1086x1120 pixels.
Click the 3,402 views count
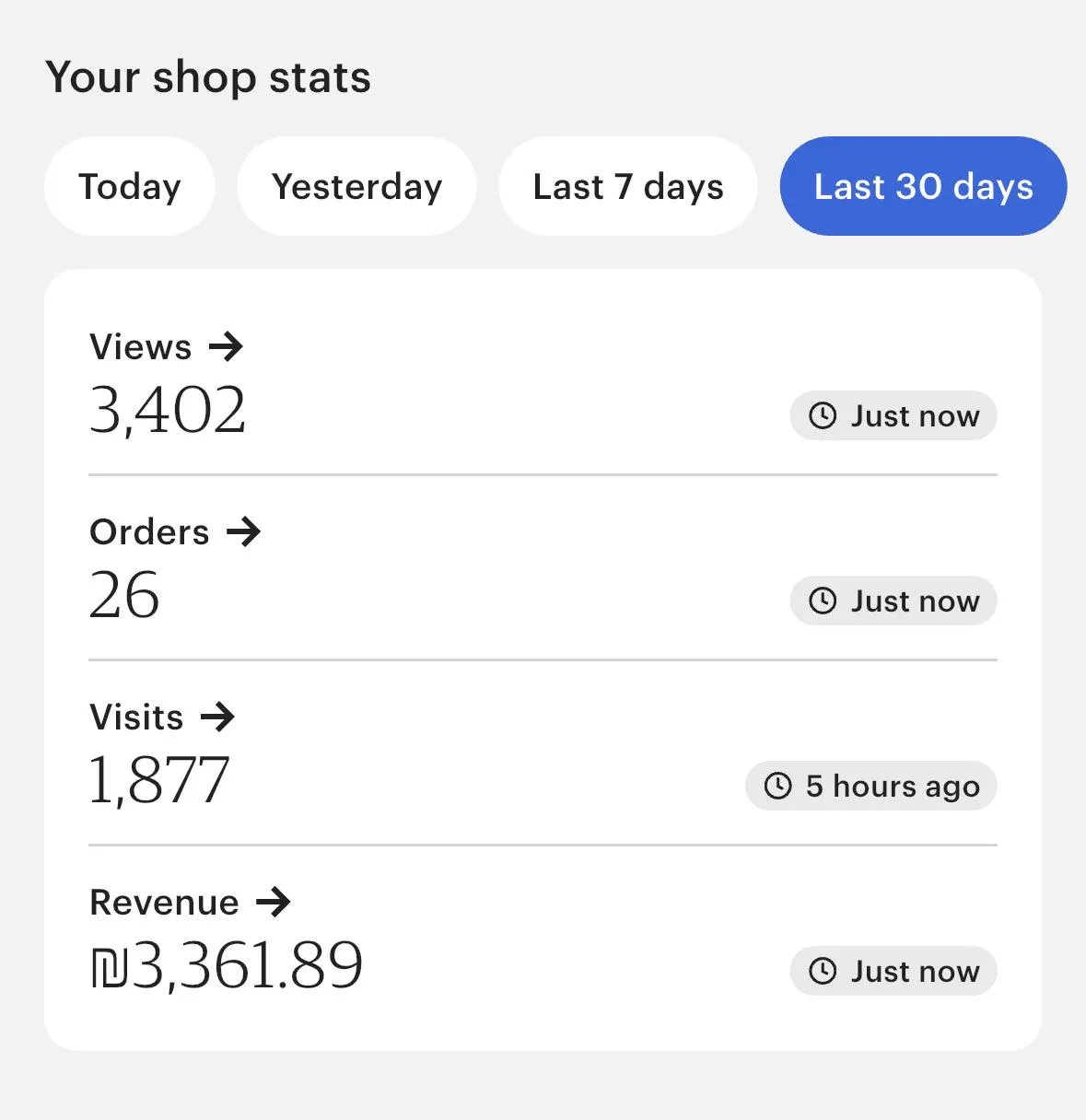tap(168, 411)
